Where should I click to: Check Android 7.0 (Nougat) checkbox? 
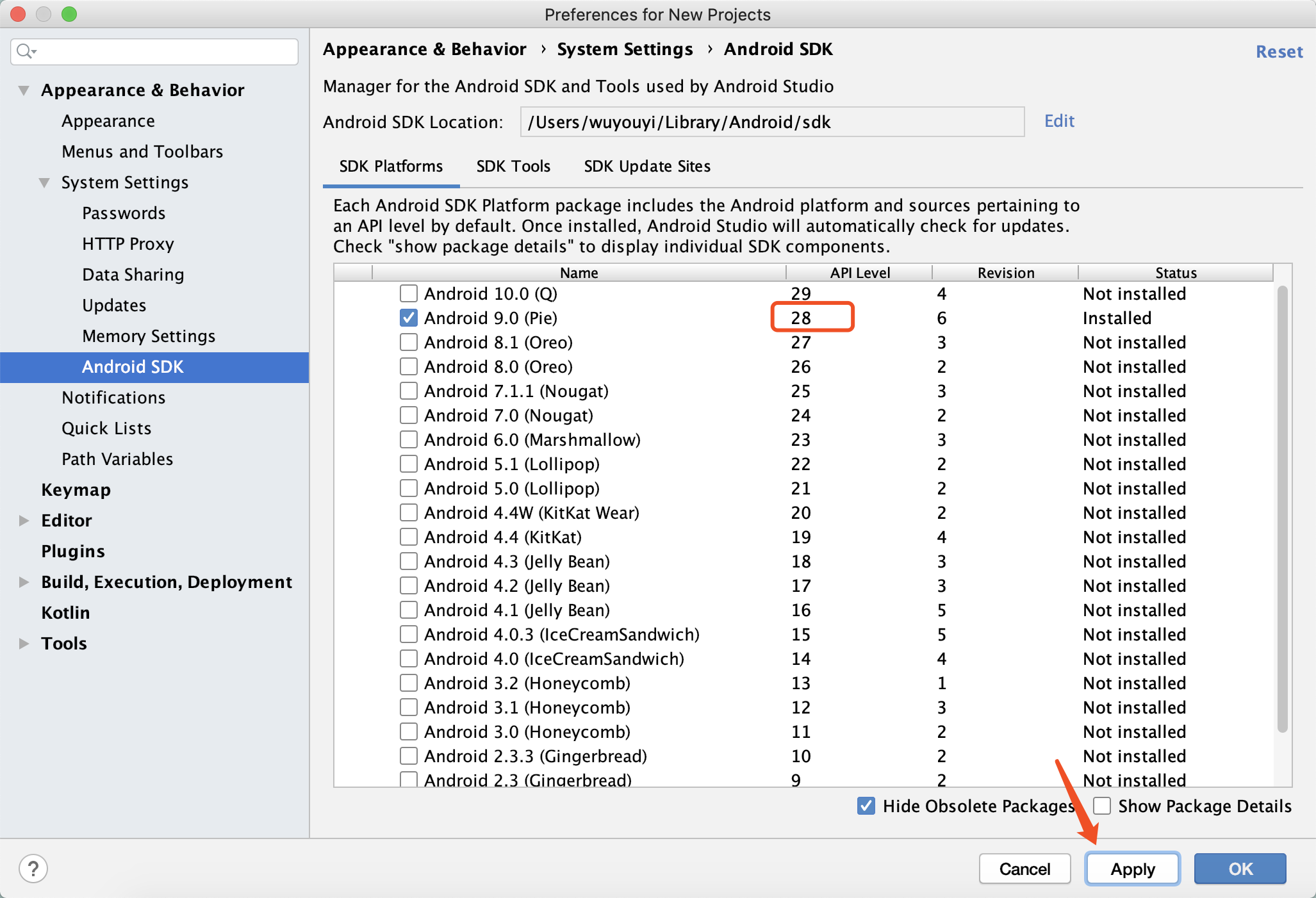point(408,415)
